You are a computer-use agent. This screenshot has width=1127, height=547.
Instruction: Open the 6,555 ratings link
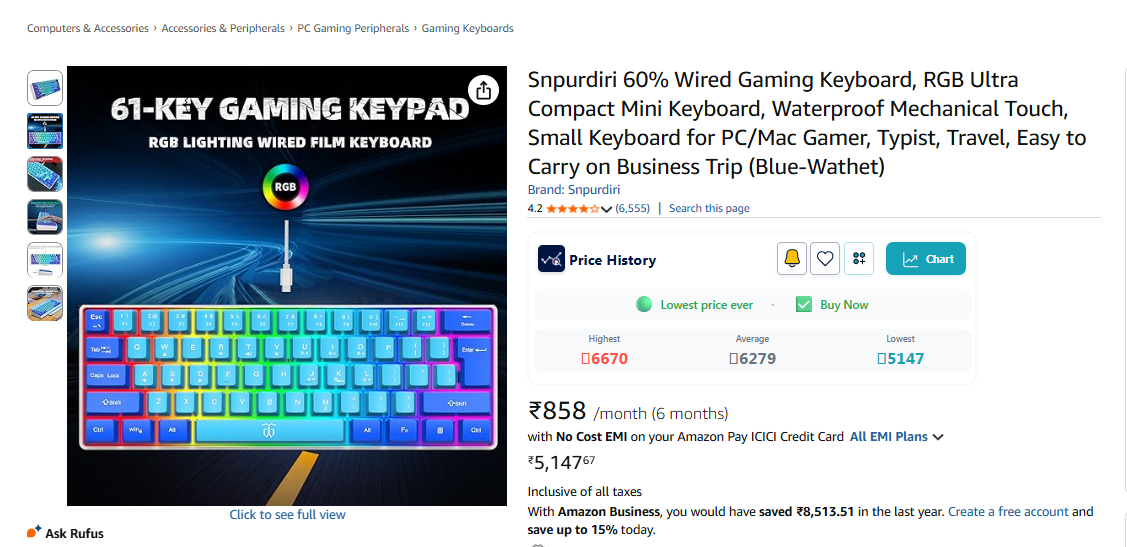pos(632,208)
